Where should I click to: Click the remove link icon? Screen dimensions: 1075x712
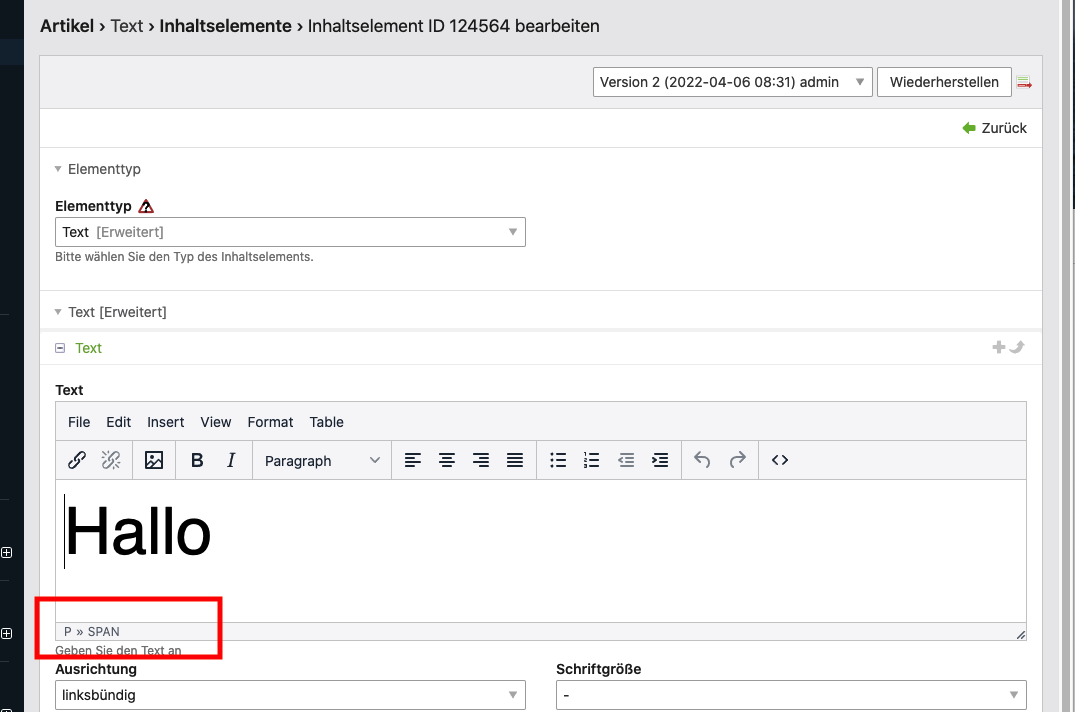pyautogui.click(x=110, y=460)
